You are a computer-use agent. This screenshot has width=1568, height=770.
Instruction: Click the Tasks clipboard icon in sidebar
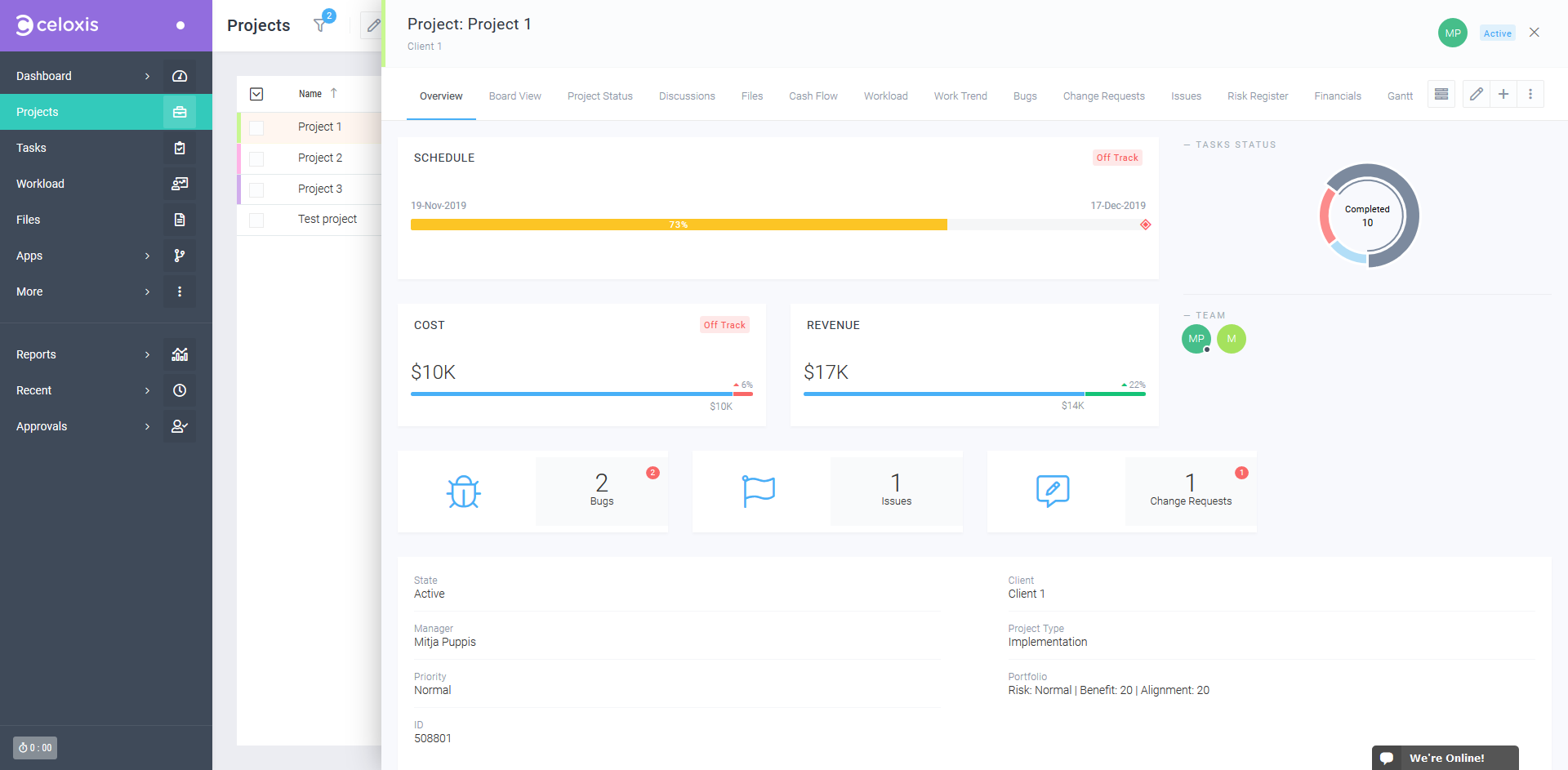click(180, 148)
